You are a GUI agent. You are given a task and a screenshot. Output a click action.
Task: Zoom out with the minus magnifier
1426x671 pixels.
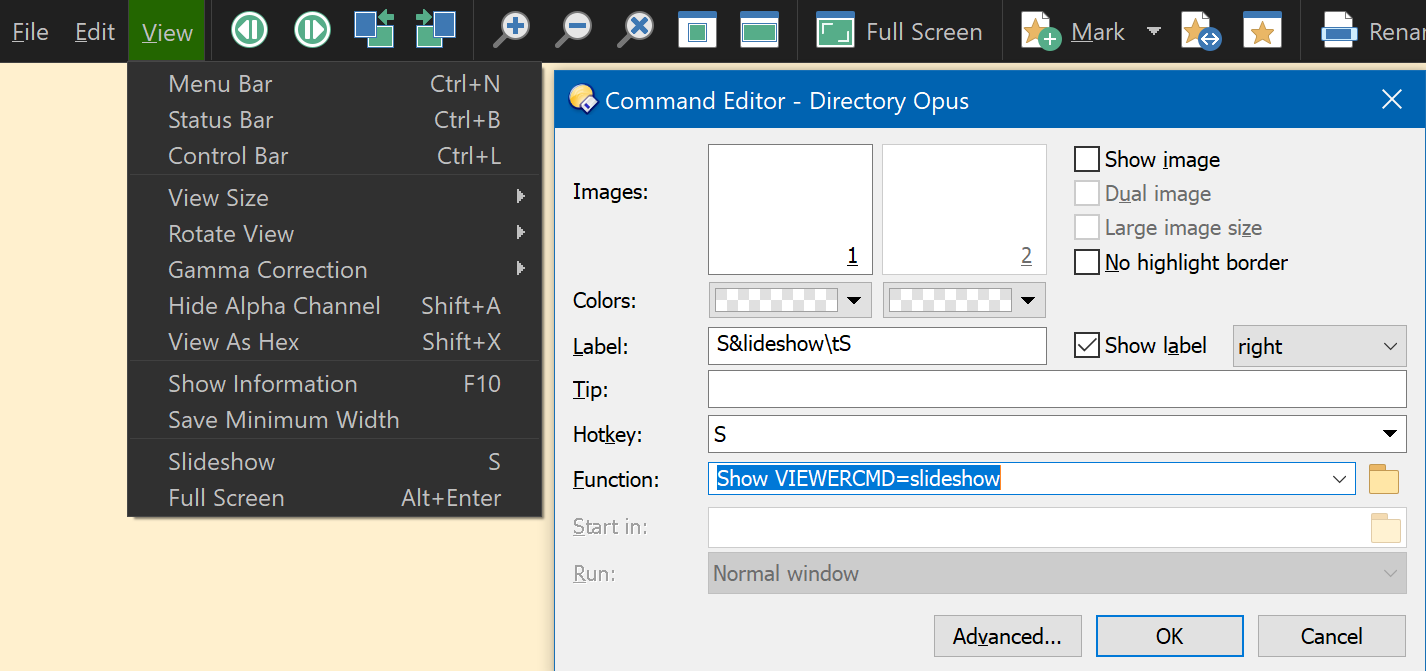tap(574, 30)
